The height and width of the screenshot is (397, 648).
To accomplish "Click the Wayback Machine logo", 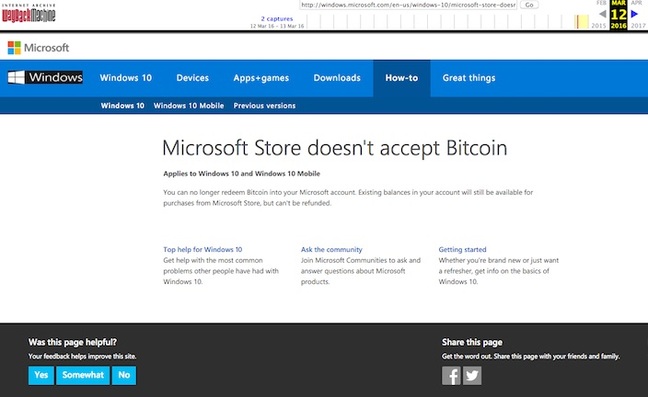I will coord(28,13).
